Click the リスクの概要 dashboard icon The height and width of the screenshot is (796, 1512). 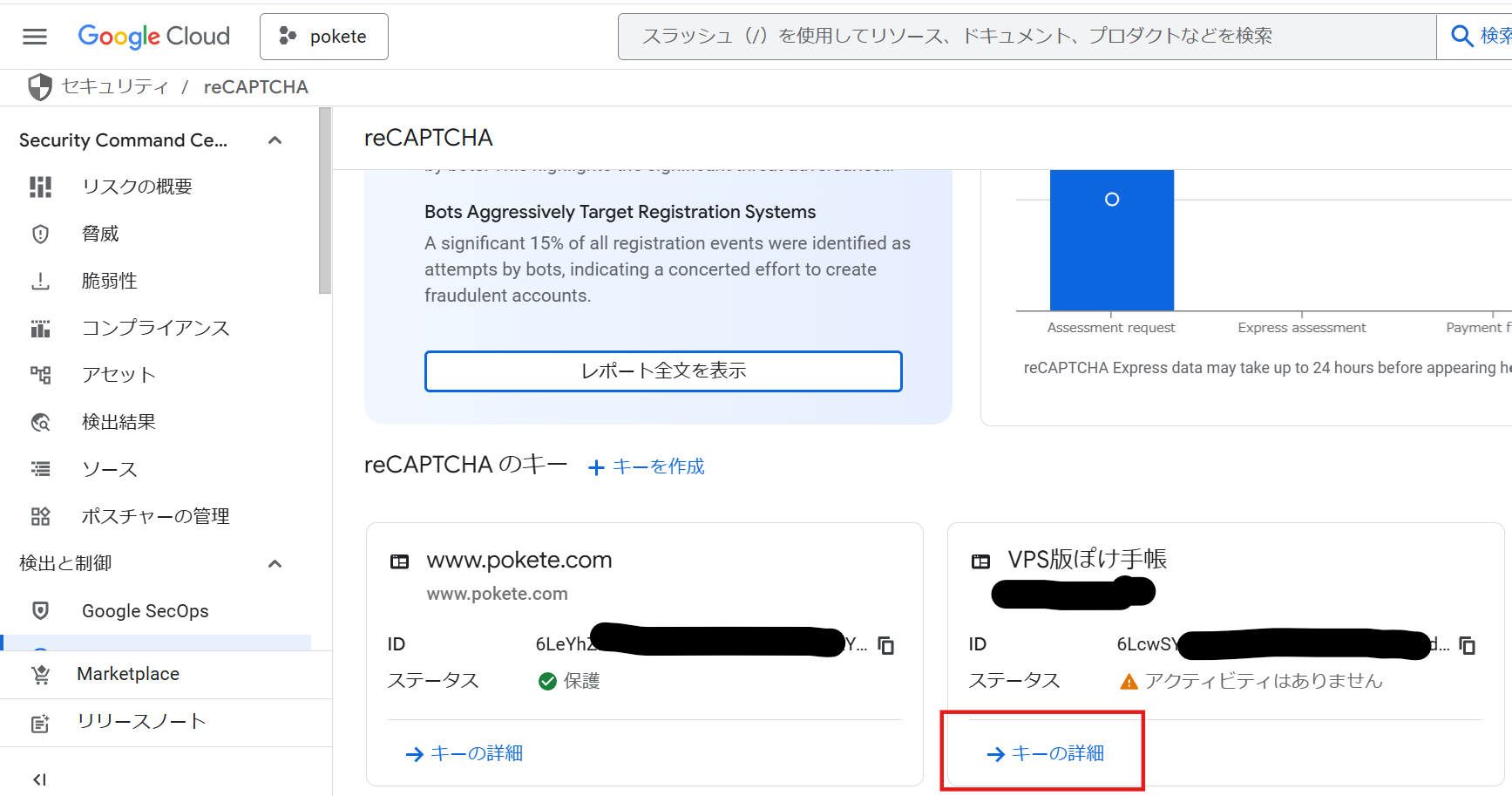[x=41, y=187]
